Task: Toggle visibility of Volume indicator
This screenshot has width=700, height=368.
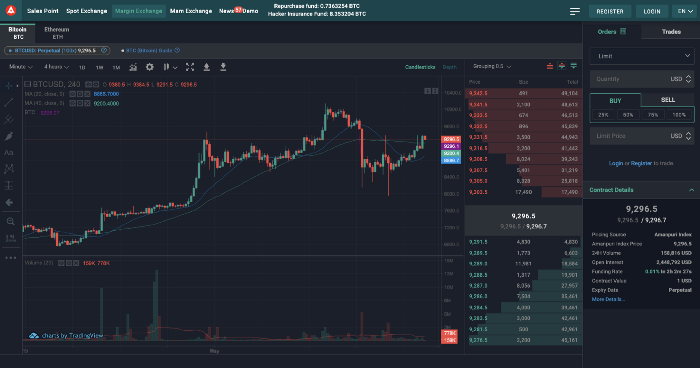Action: (61, 263)
